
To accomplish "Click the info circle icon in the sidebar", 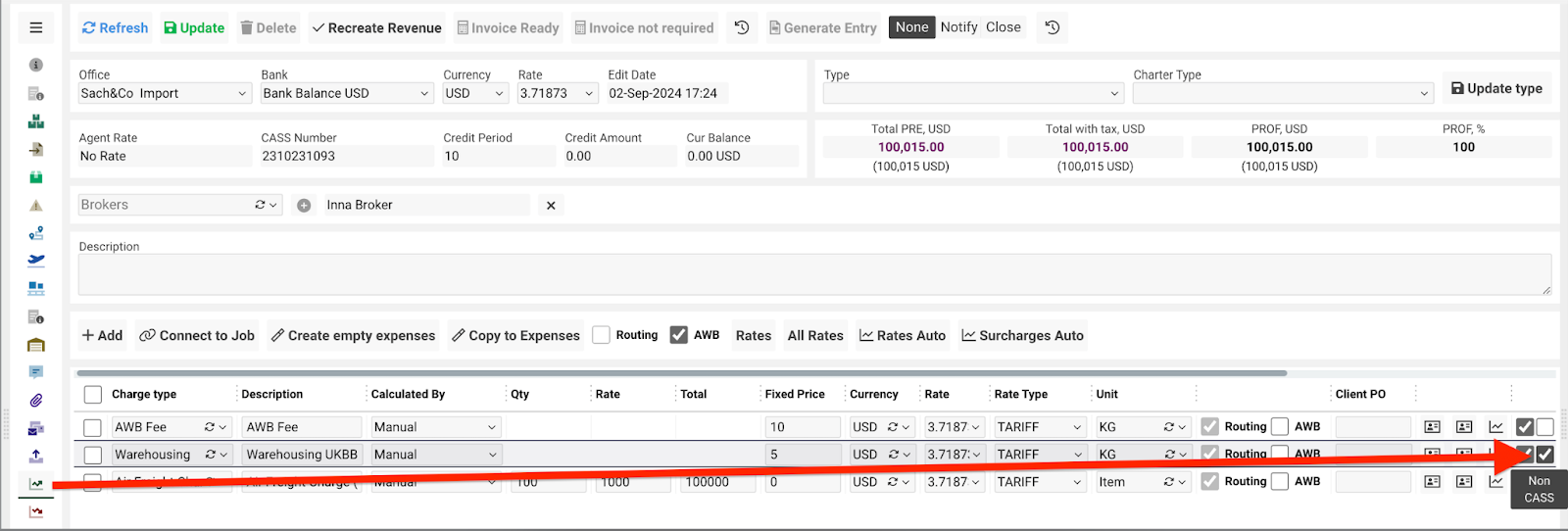I will (36, 65).
